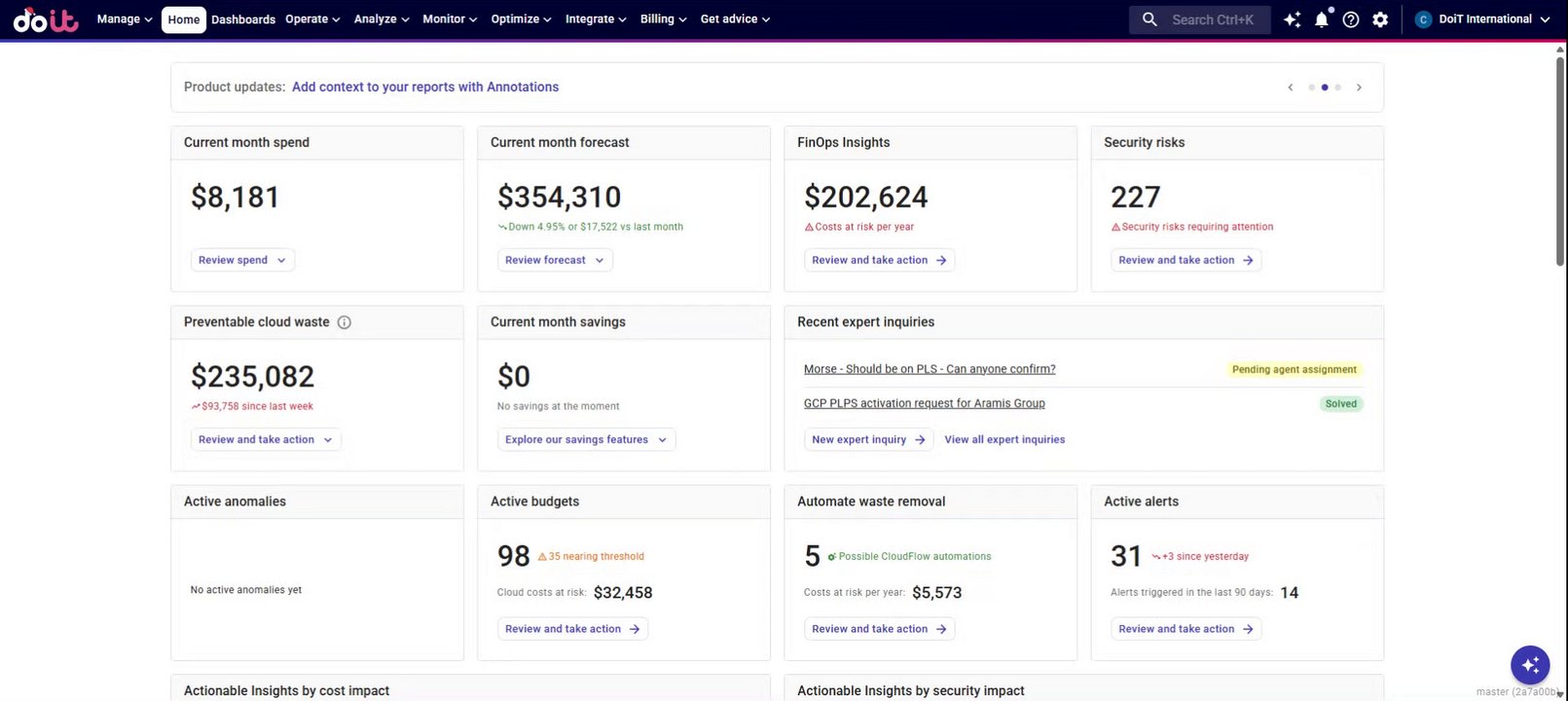Switch to the Dashboards tab
Image resolution: width=1568 pixels, height=701 pixels.
pyautogui.click(x=243, y=19)
